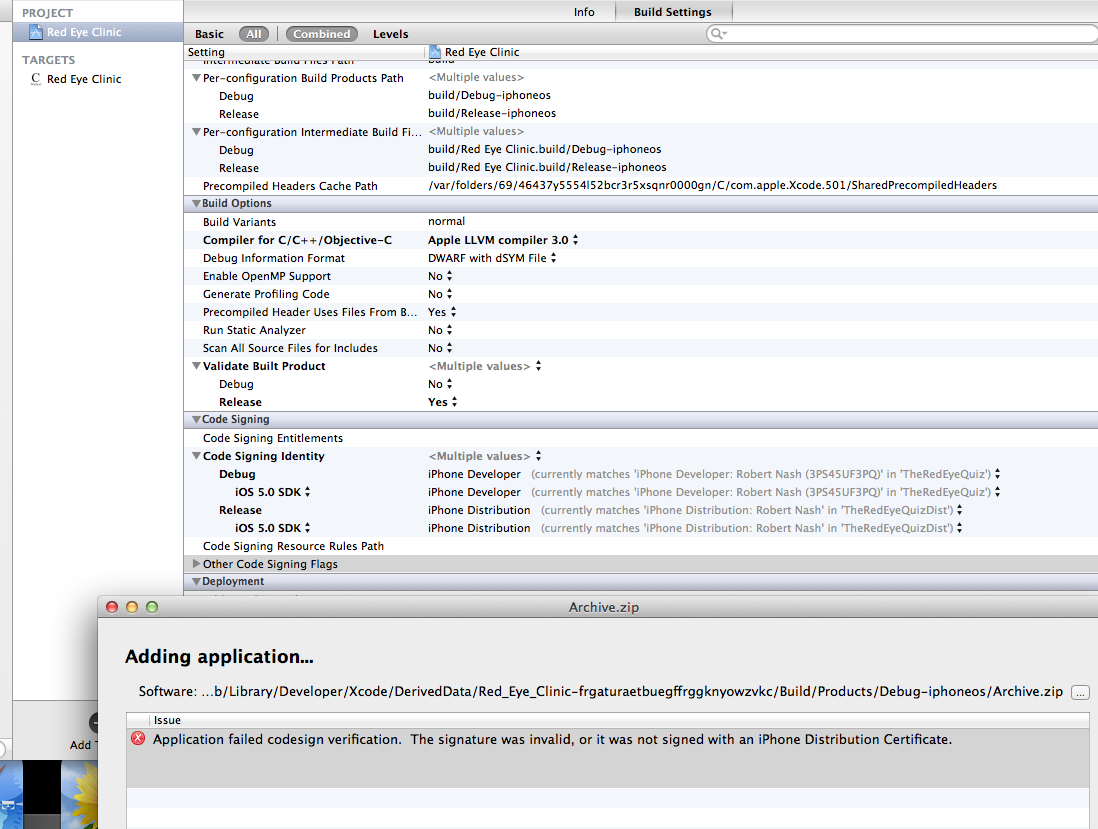This screenshot has width=1098, height=829.
Task: Show All build settings
Action: click(x=253, y=34)
